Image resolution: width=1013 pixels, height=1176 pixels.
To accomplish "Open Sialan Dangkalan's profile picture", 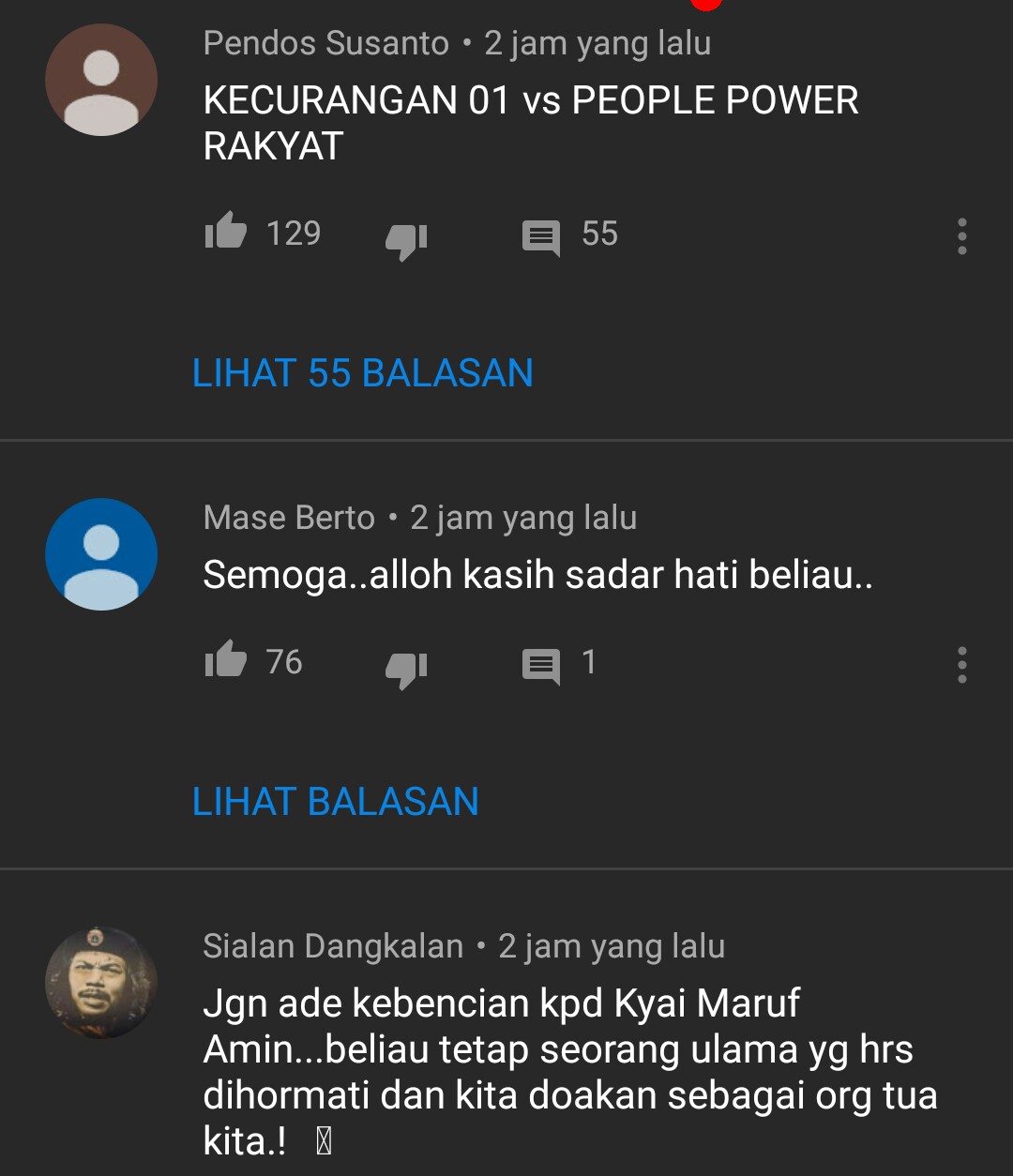I will [101, 983].
